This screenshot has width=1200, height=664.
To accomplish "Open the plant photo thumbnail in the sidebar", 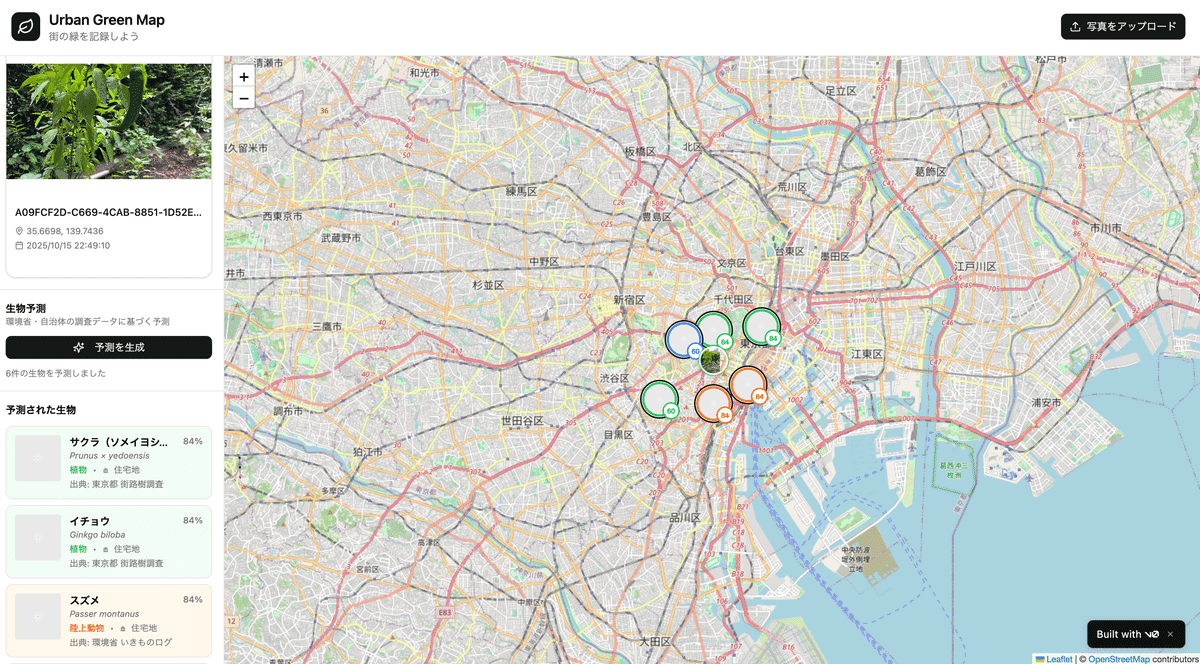I will pyautogui.click(x=109, y=121).
